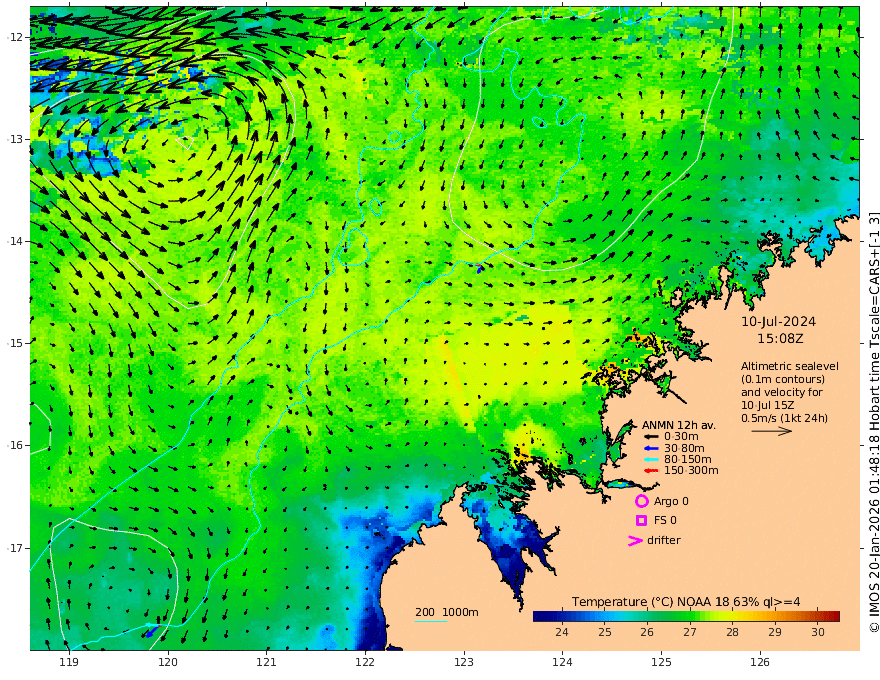Click latitude axis label -15

coord(15,343)
